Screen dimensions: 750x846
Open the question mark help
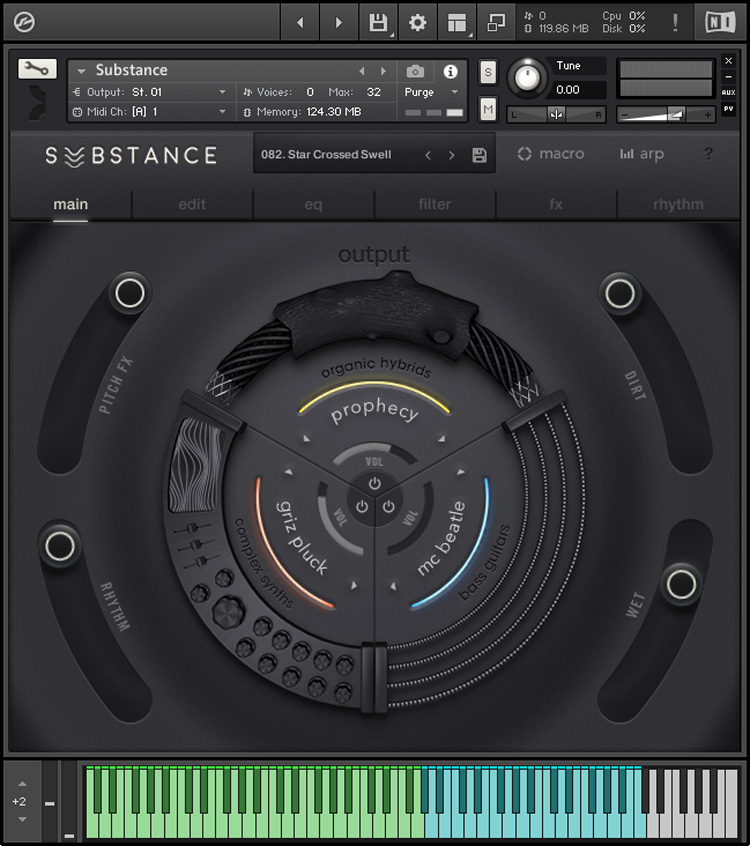(x=708, y=154)
